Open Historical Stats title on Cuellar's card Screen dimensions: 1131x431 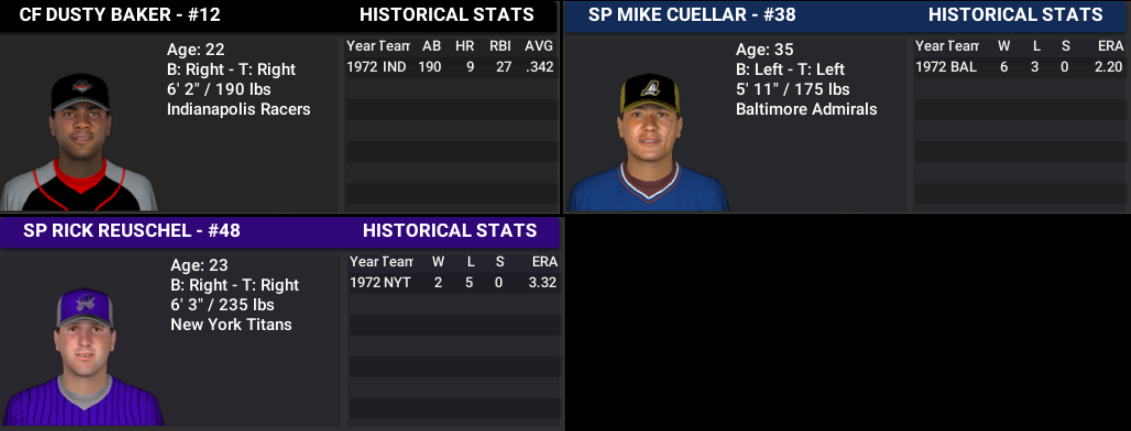pos(1016,15)
